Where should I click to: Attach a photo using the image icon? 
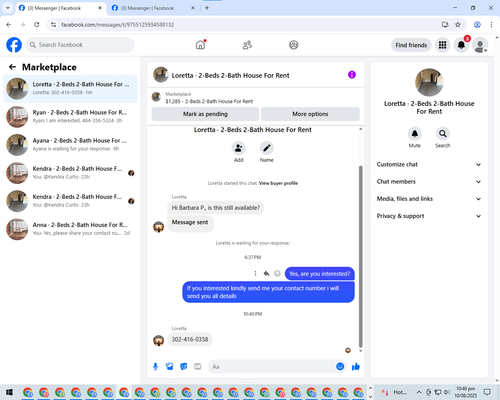170,367
